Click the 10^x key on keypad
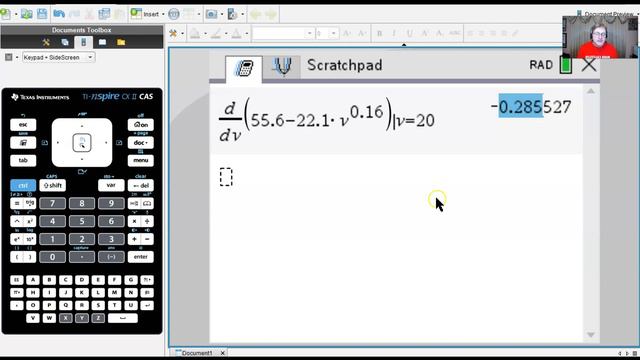The image size is (640, 360). (30, 239)
